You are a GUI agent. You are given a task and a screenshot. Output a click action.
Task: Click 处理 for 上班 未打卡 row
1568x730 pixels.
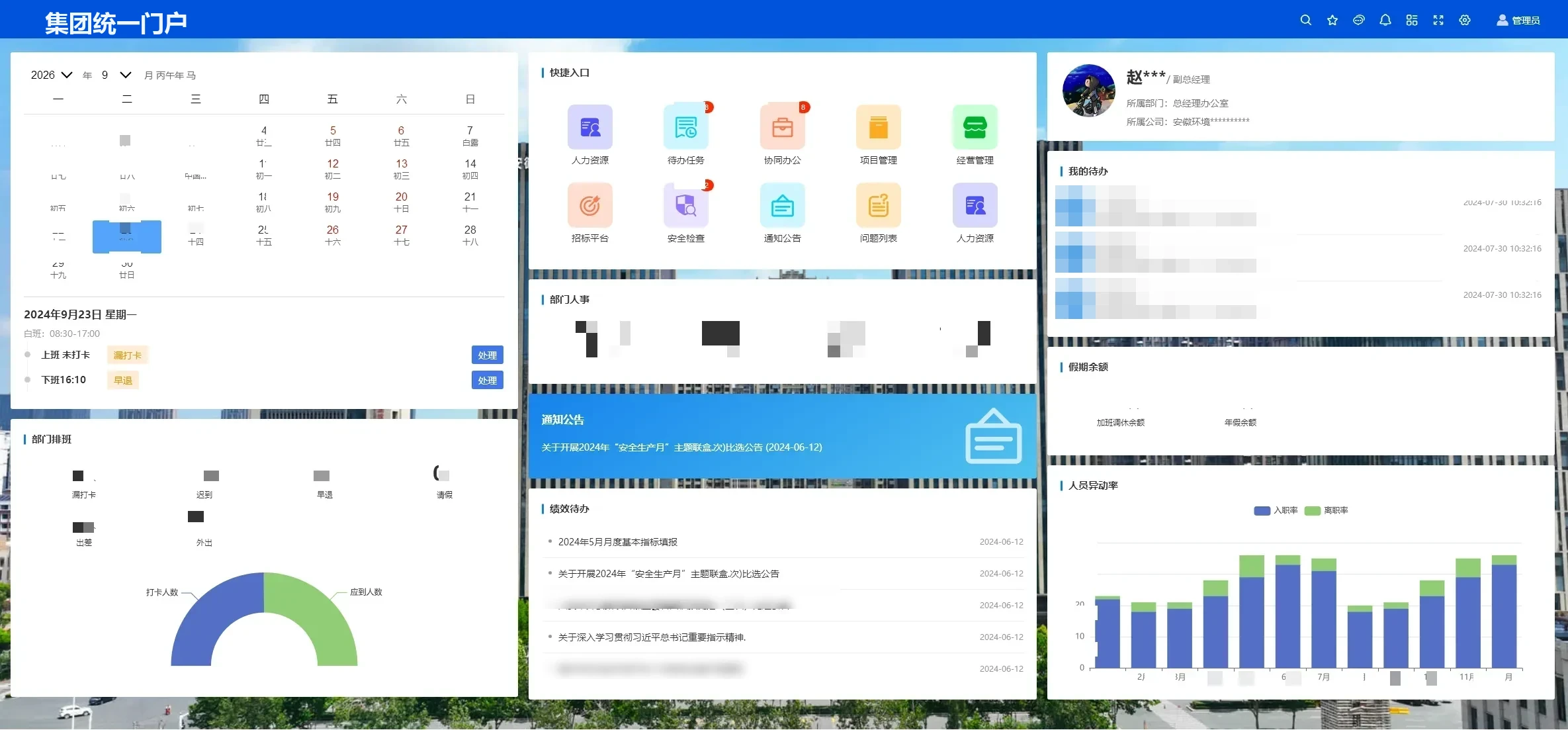coord(488,355)
